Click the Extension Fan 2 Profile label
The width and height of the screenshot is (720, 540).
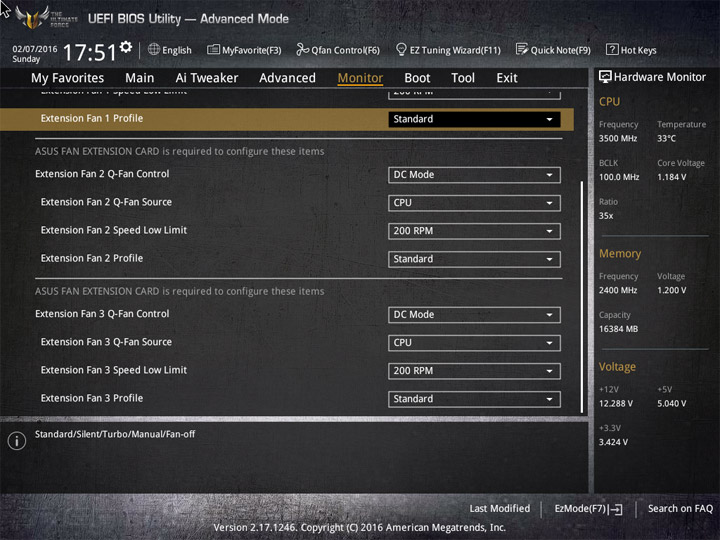point(91,258)
